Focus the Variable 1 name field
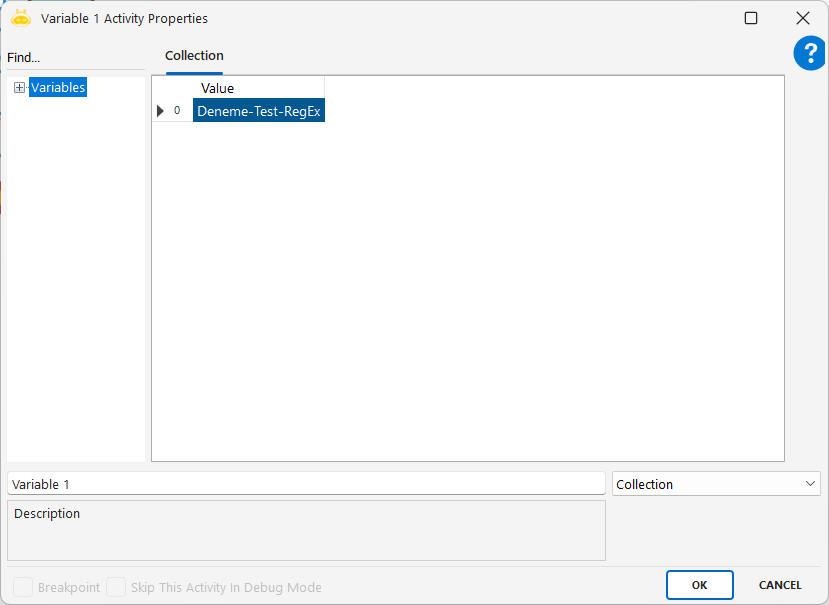This screenshot has width=829, height=605. click(305, 484)
